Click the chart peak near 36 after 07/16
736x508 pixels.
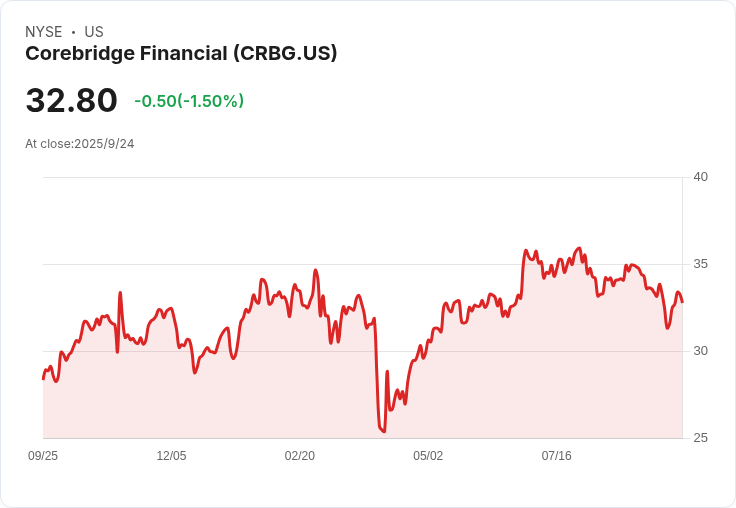click(x=580, y=248)
